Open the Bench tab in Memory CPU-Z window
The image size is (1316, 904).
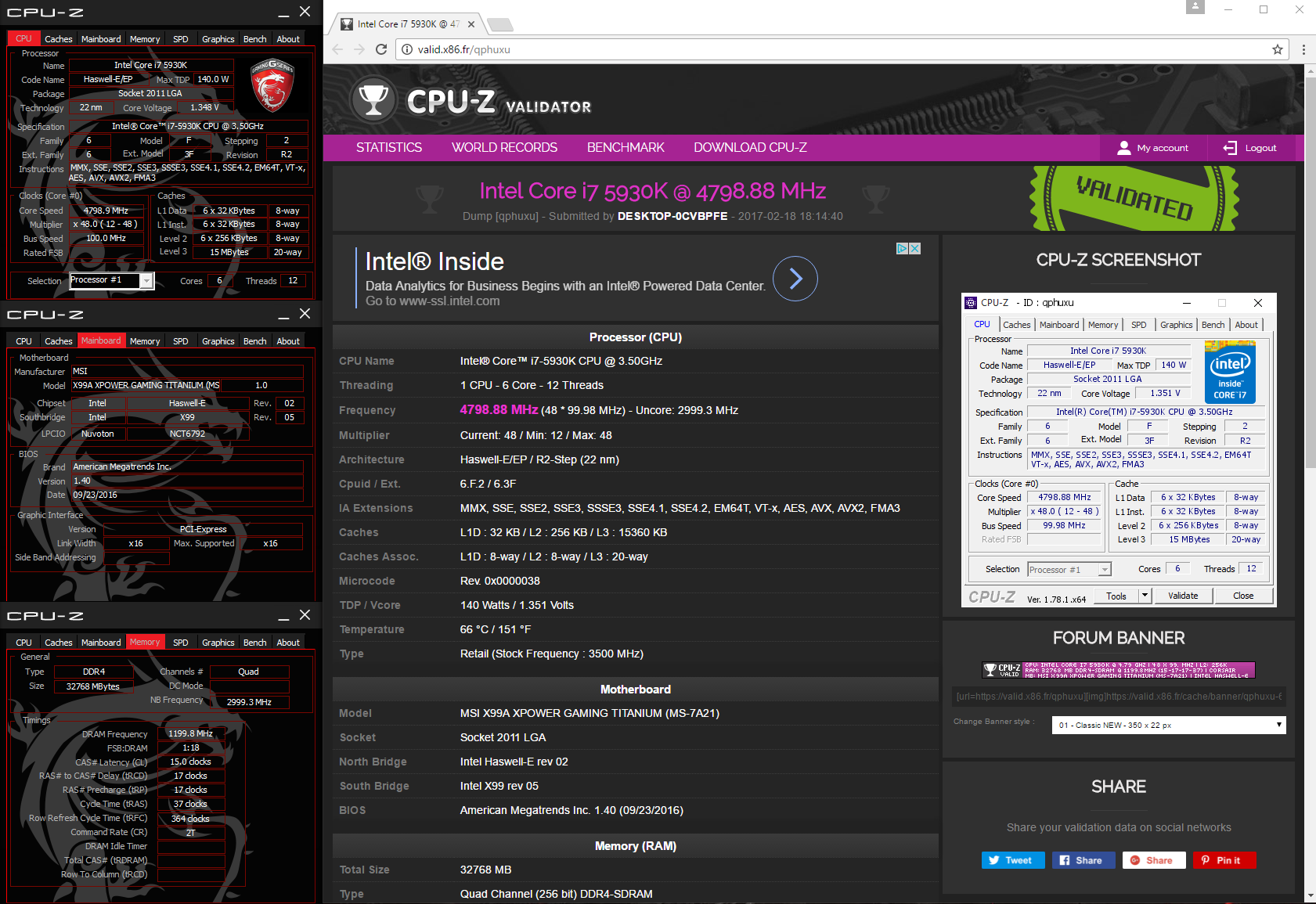point(254,643)
